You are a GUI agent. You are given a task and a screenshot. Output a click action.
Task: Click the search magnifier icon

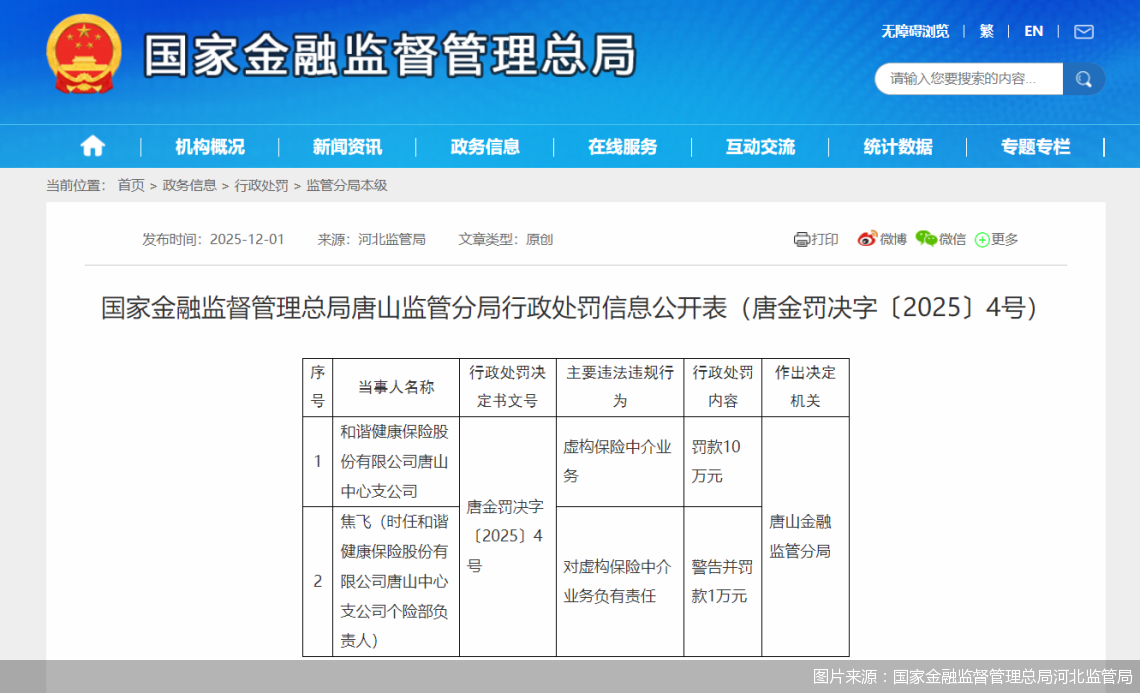1083,78
